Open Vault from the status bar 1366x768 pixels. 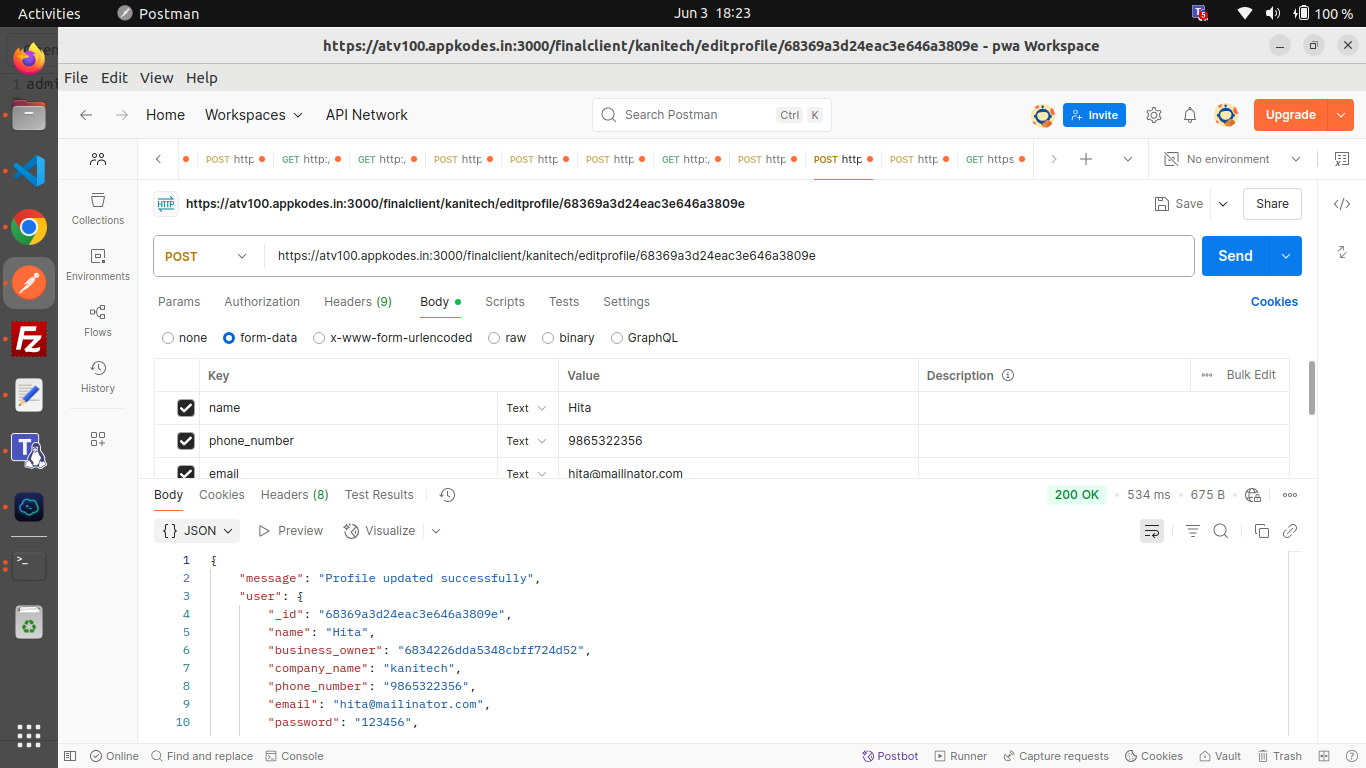[1220, 756]
